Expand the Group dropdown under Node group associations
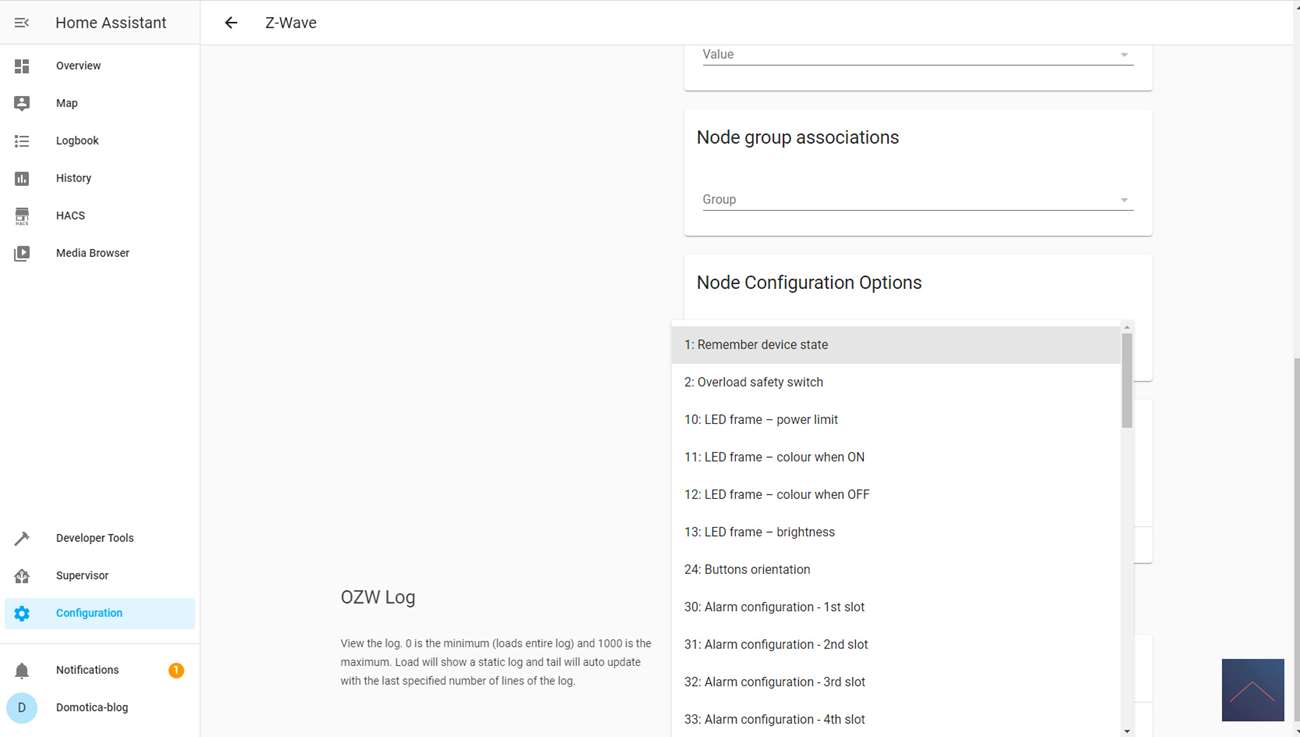Image resolution: width=1300 pixels, height=737 pixels. point(917,200)
